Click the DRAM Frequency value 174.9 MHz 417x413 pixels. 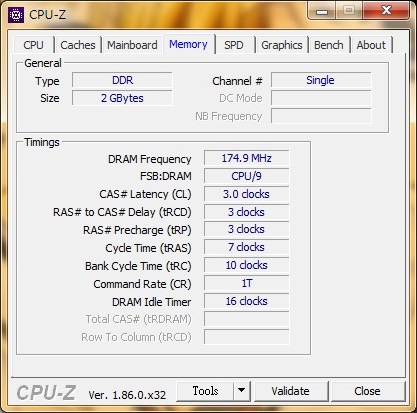click(247, 158)
